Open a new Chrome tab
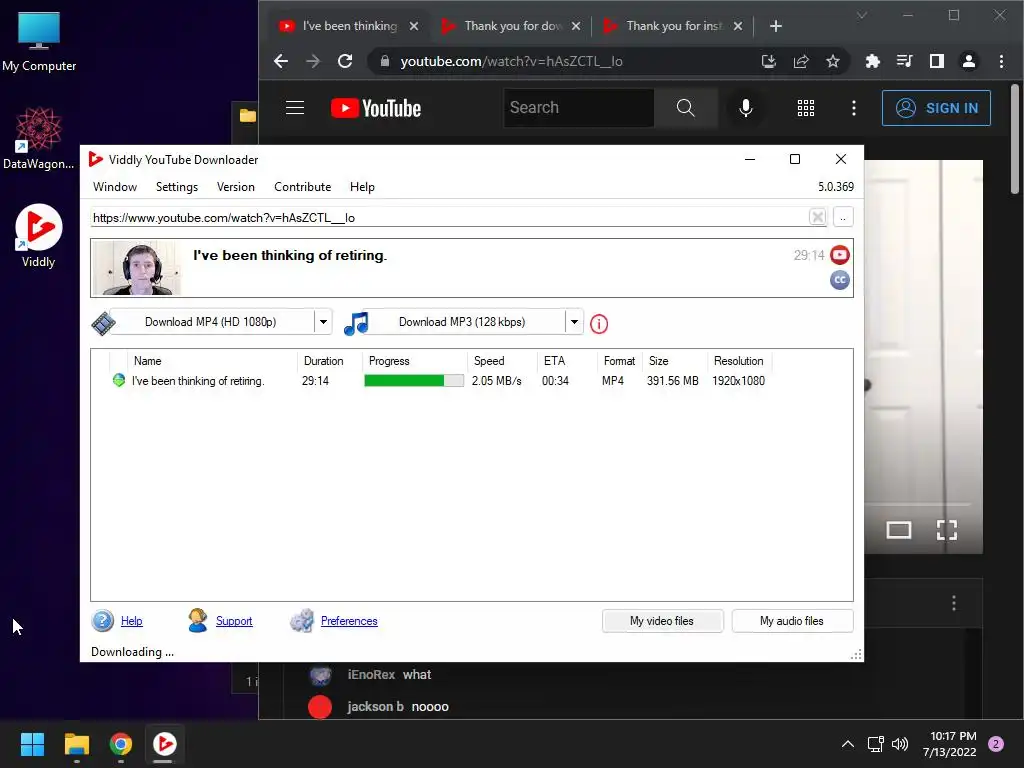Screen dimensions: 1024x768 click(776, 26)
